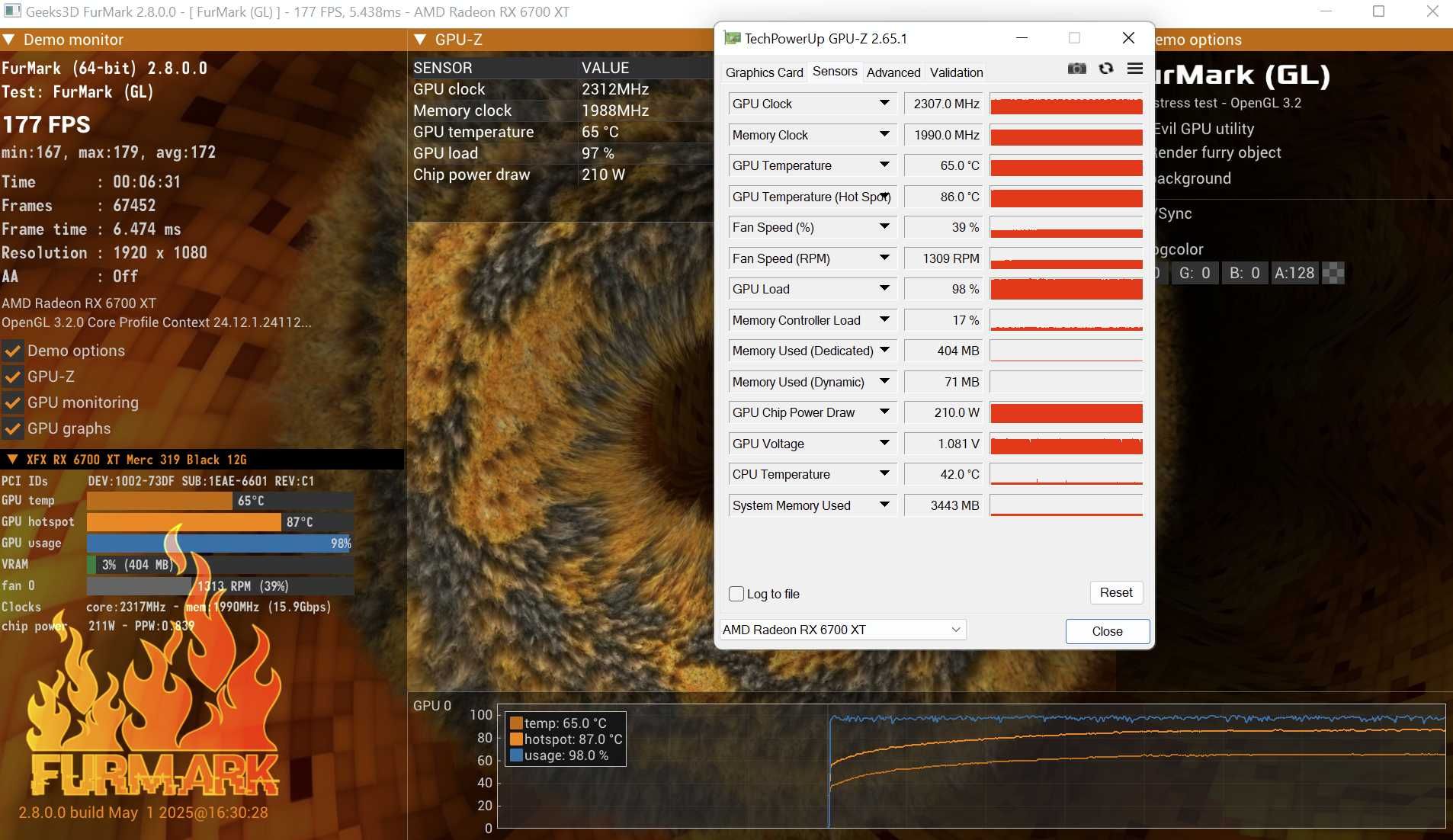
Task: Open the Memory Used (Dynamic) dropdown
Action: click(x=884, y=382)
